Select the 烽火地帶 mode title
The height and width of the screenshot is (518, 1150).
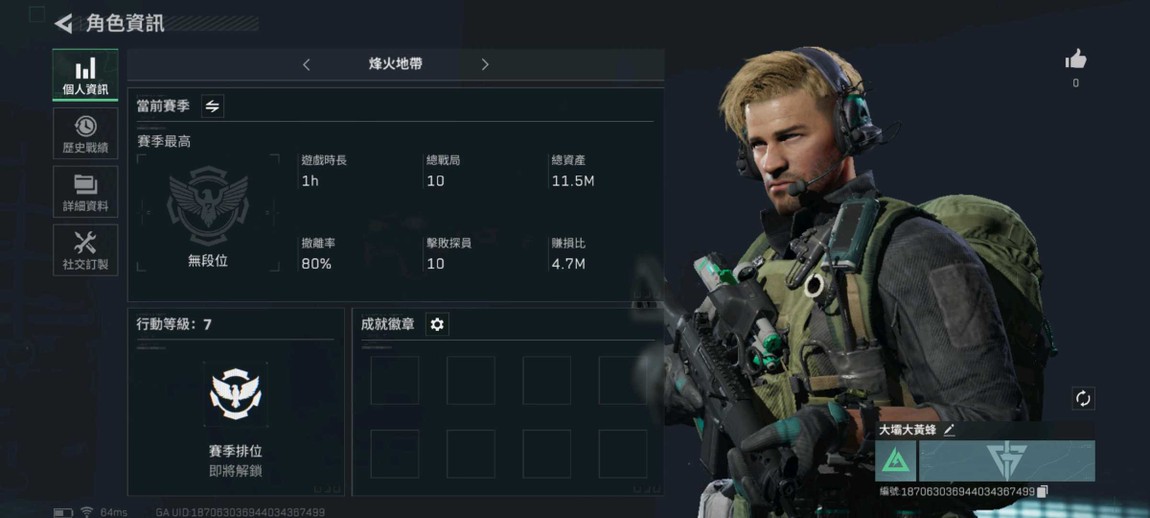pos(395,64)
